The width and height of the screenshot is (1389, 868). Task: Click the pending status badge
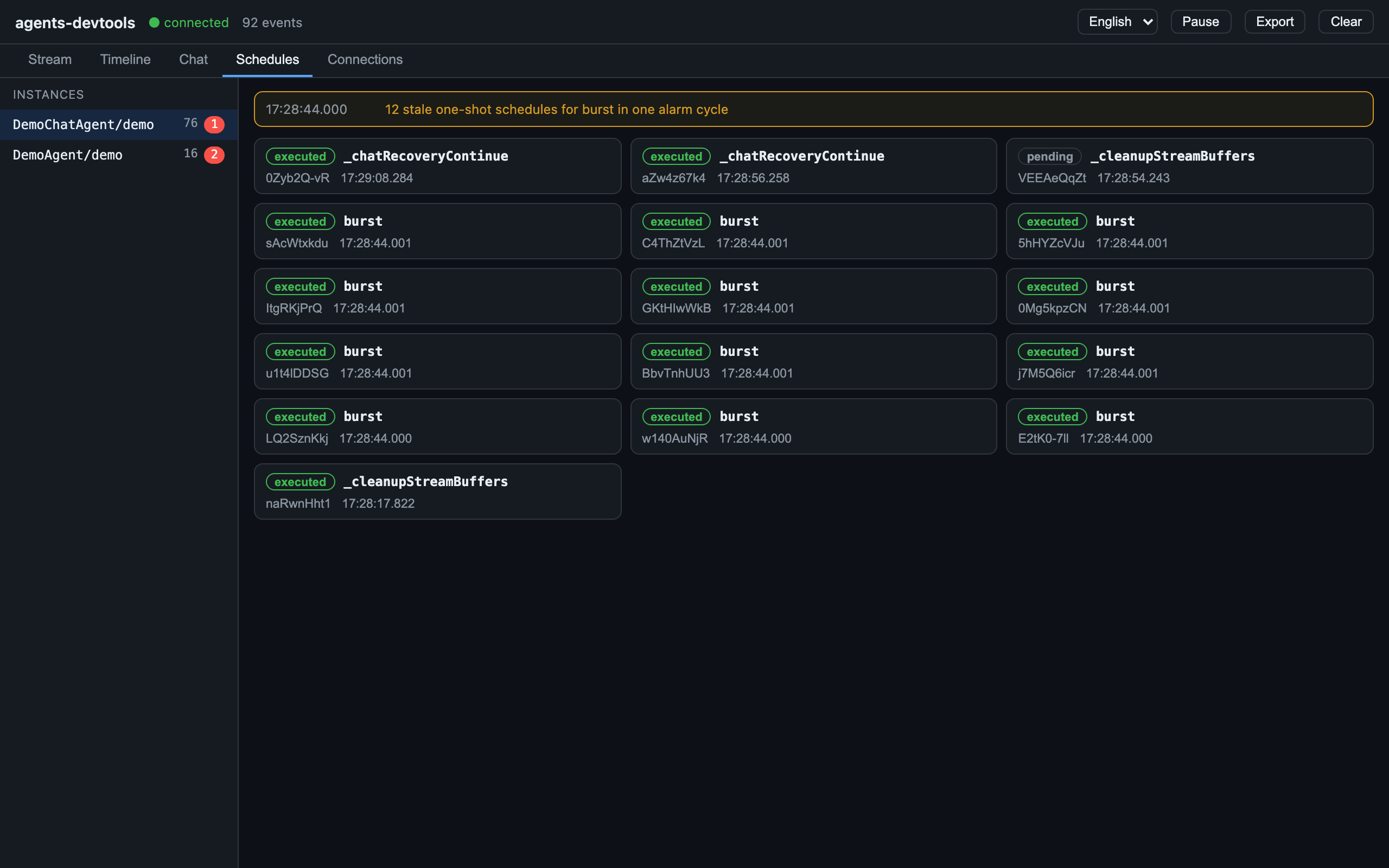tap(1049, 156)
